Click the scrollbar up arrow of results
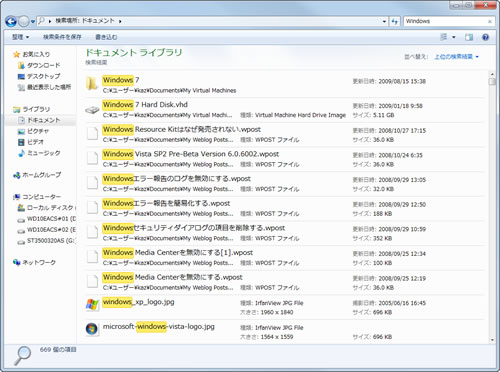The image size is (500, 372). click(x=492, y=74)
